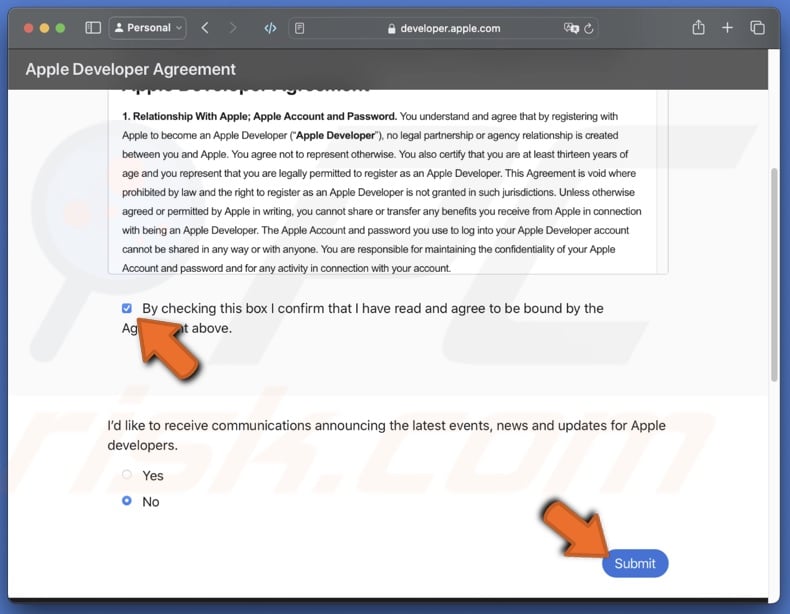Open the Personal profile dropdown
This screenshot has height=614, width=790.
pyautogui.click(x=148, y=28)
